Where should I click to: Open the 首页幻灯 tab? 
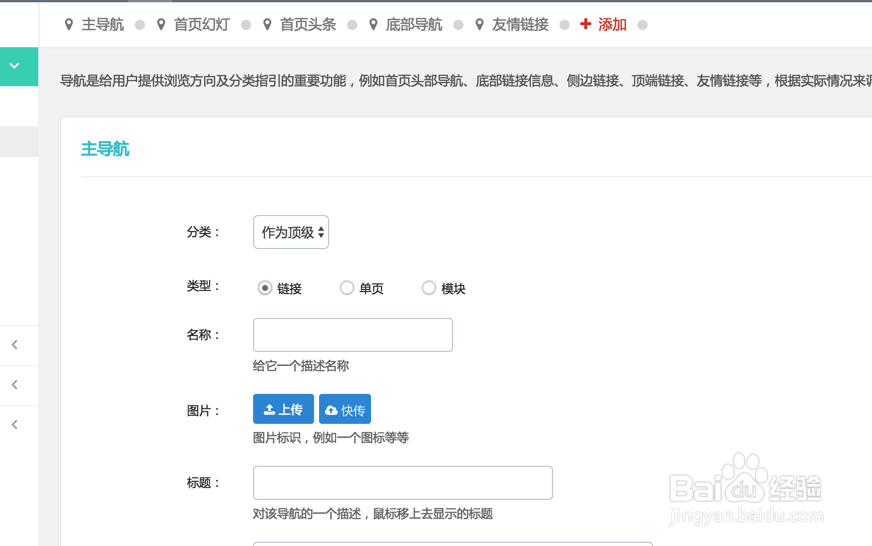click(201, 24)
